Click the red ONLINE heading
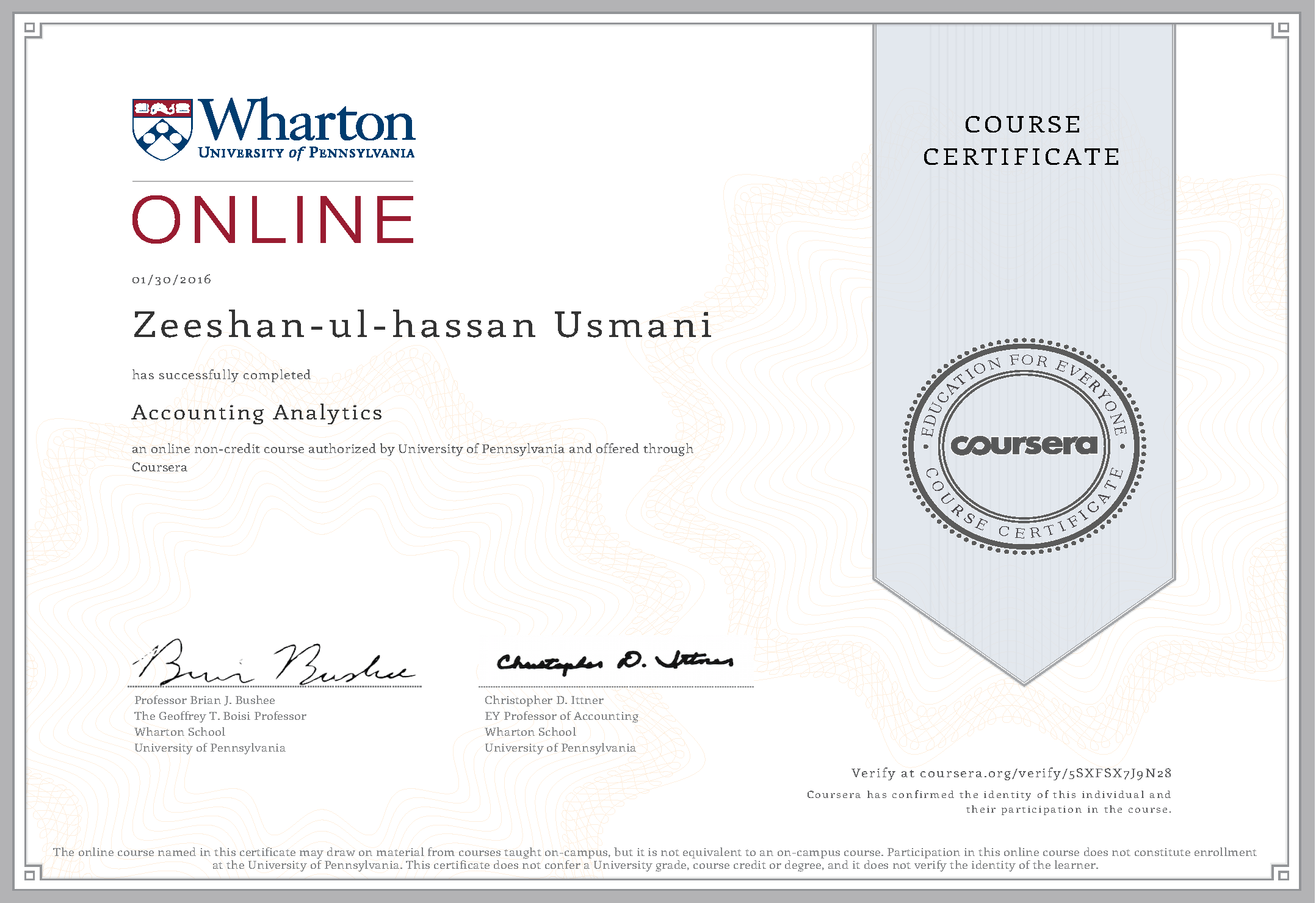This screenshot has height=903, width=1316. pos(273,220)
